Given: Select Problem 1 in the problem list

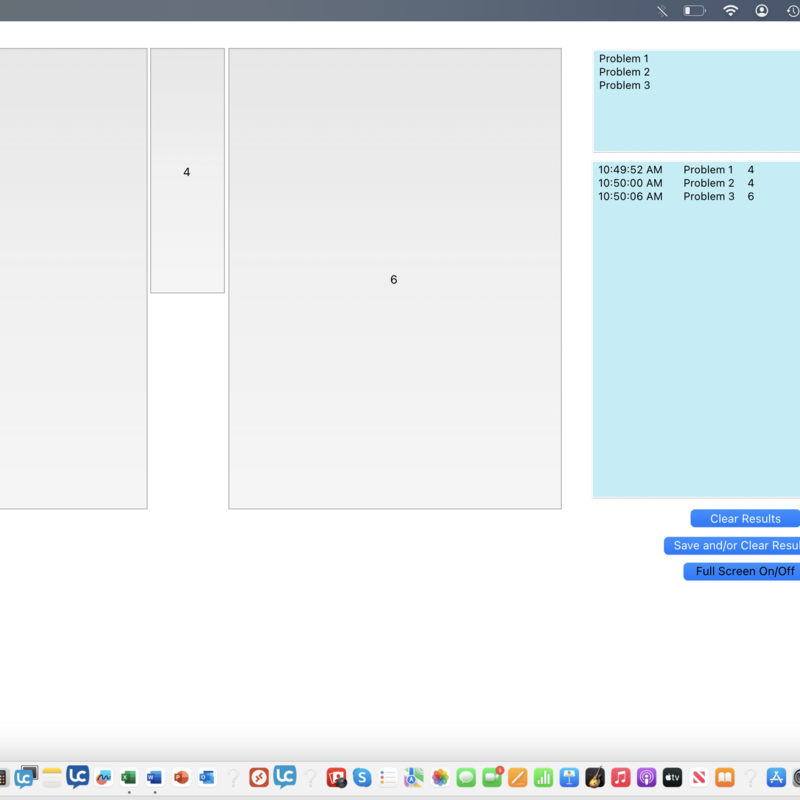Looking at the screenshot, I should 624,59.
